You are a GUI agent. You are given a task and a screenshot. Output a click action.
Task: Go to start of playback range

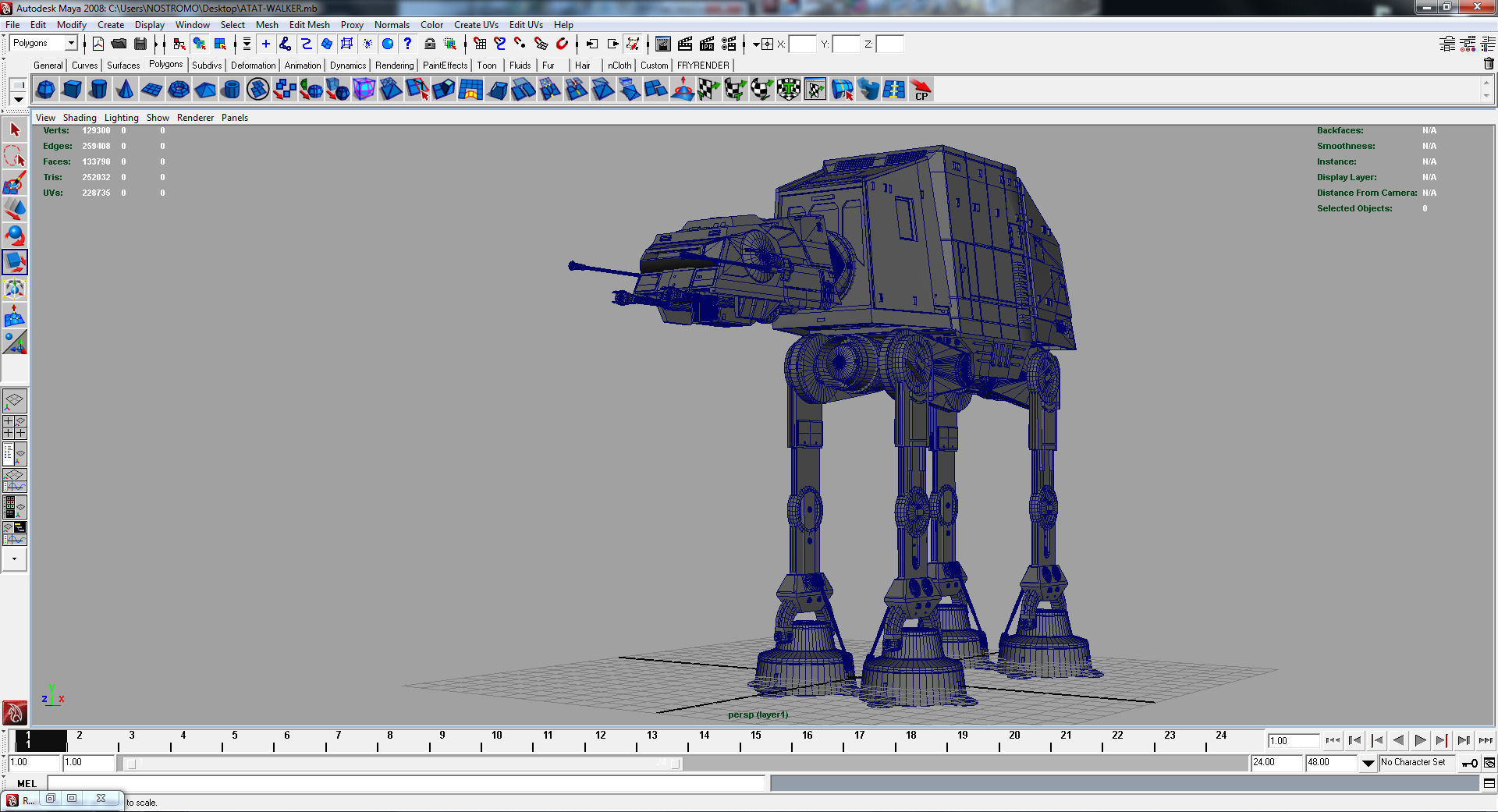pos(1333,741)
